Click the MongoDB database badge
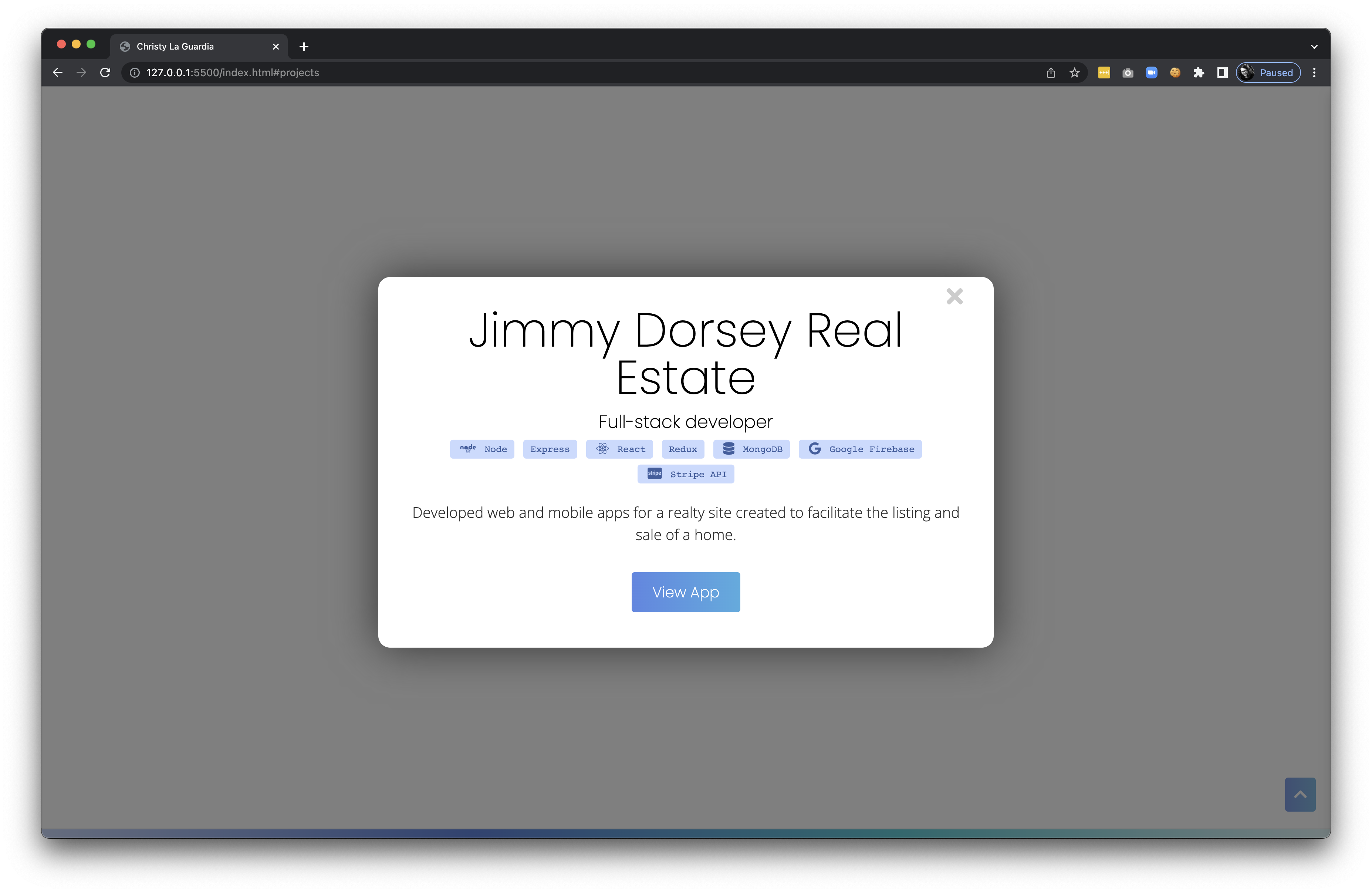The height and width of the screenshot is (893, 1372). click(x=751, y=449)
